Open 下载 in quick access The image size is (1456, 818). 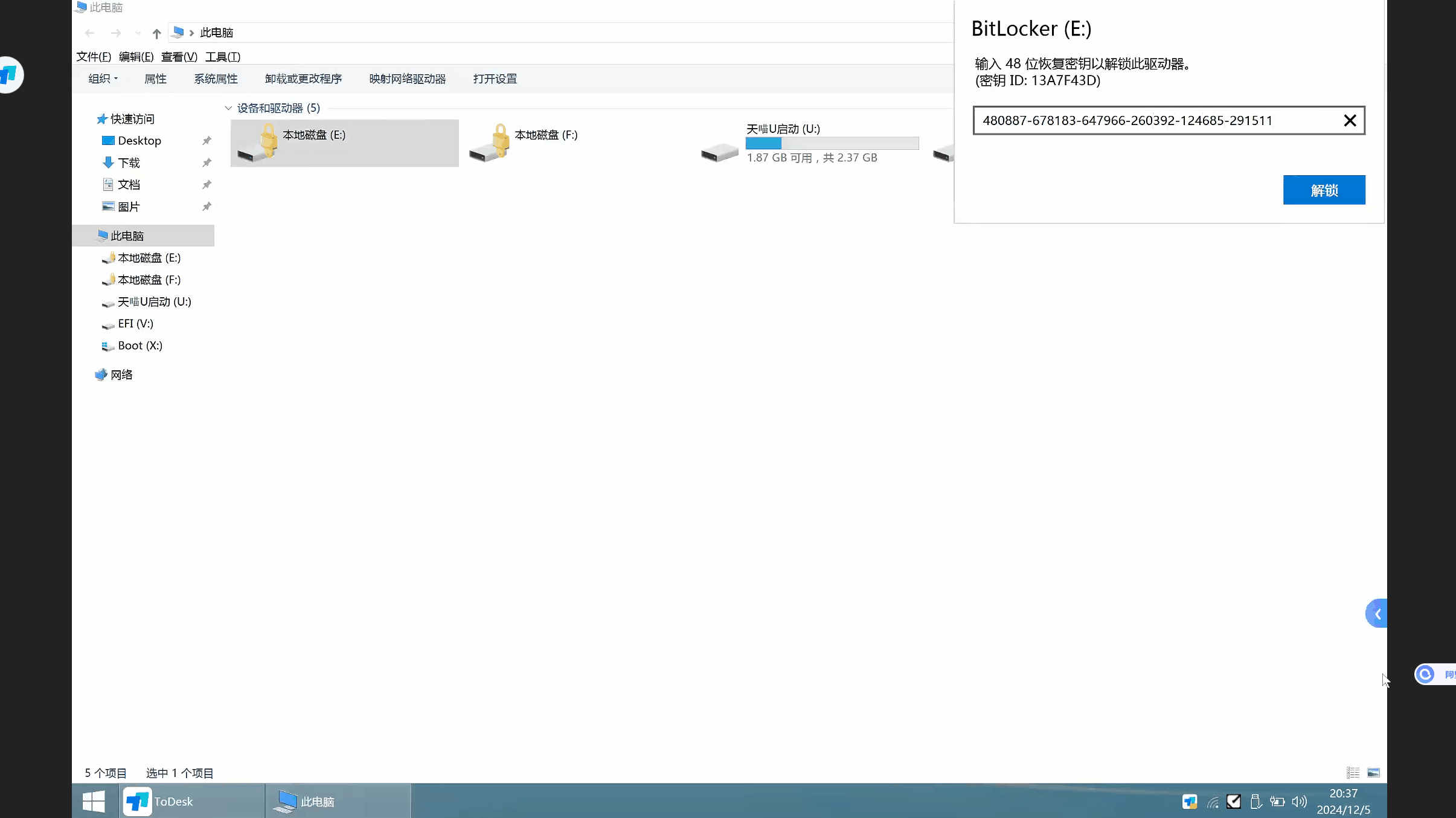click(129, 163)
